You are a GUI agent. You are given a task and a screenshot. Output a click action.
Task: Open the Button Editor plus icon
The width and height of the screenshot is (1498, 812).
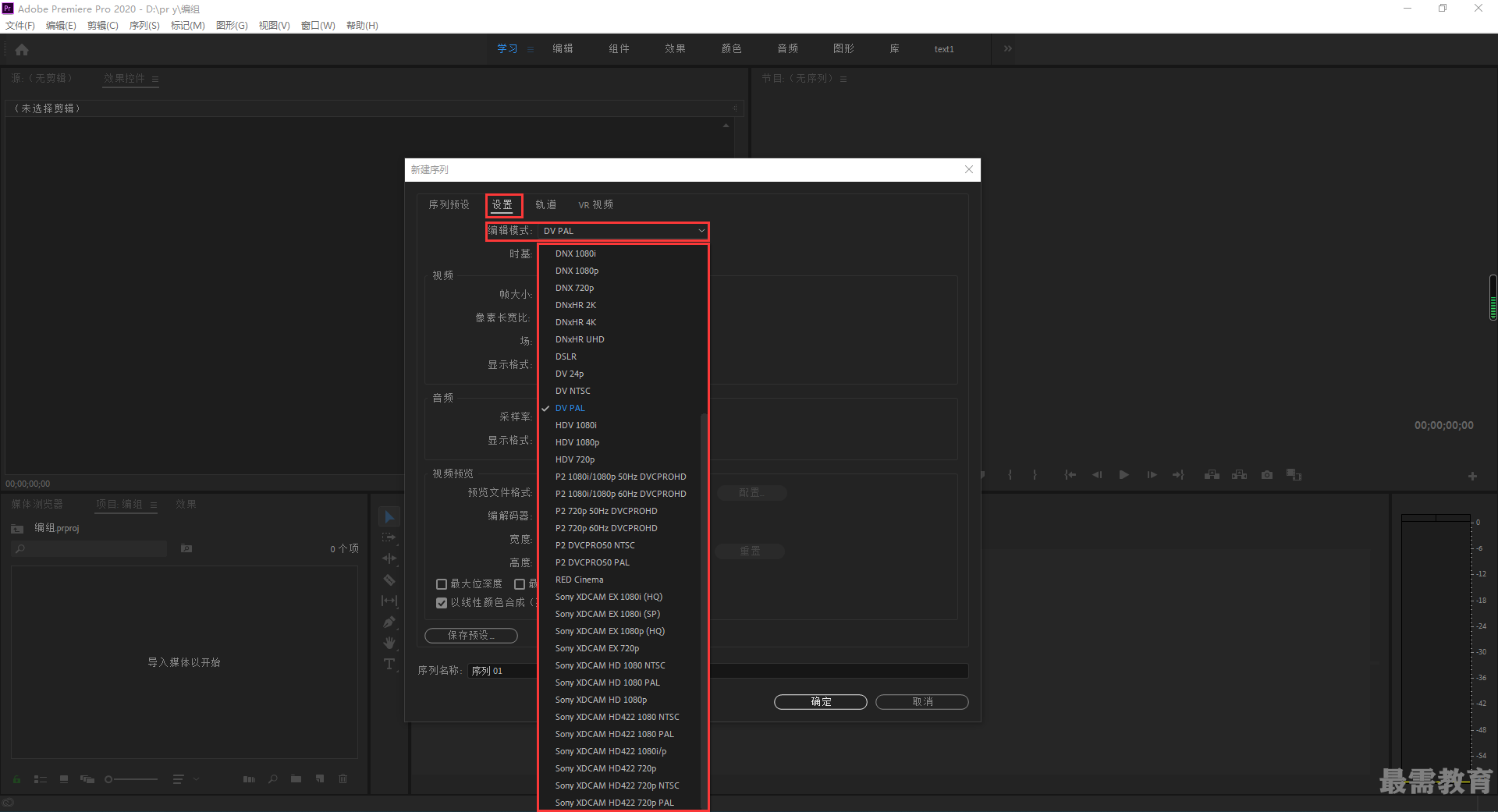tap(1472, 476)
